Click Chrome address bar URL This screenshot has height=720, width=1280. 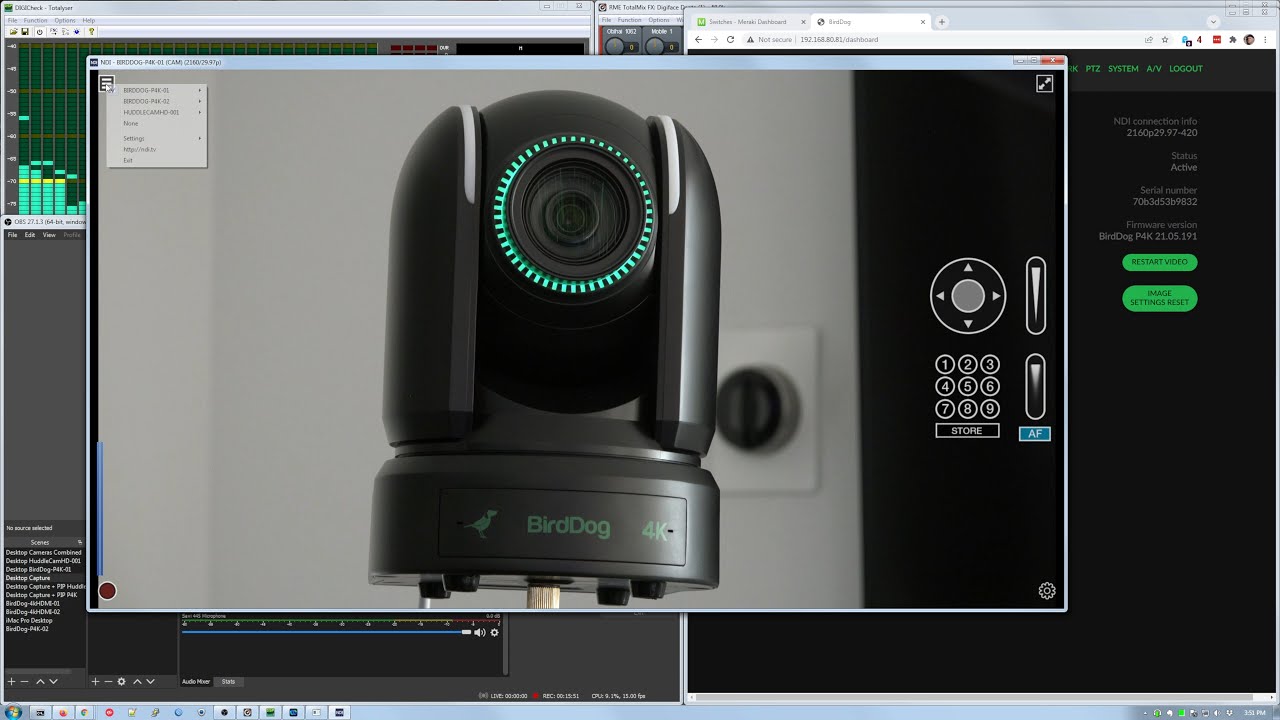839,40
